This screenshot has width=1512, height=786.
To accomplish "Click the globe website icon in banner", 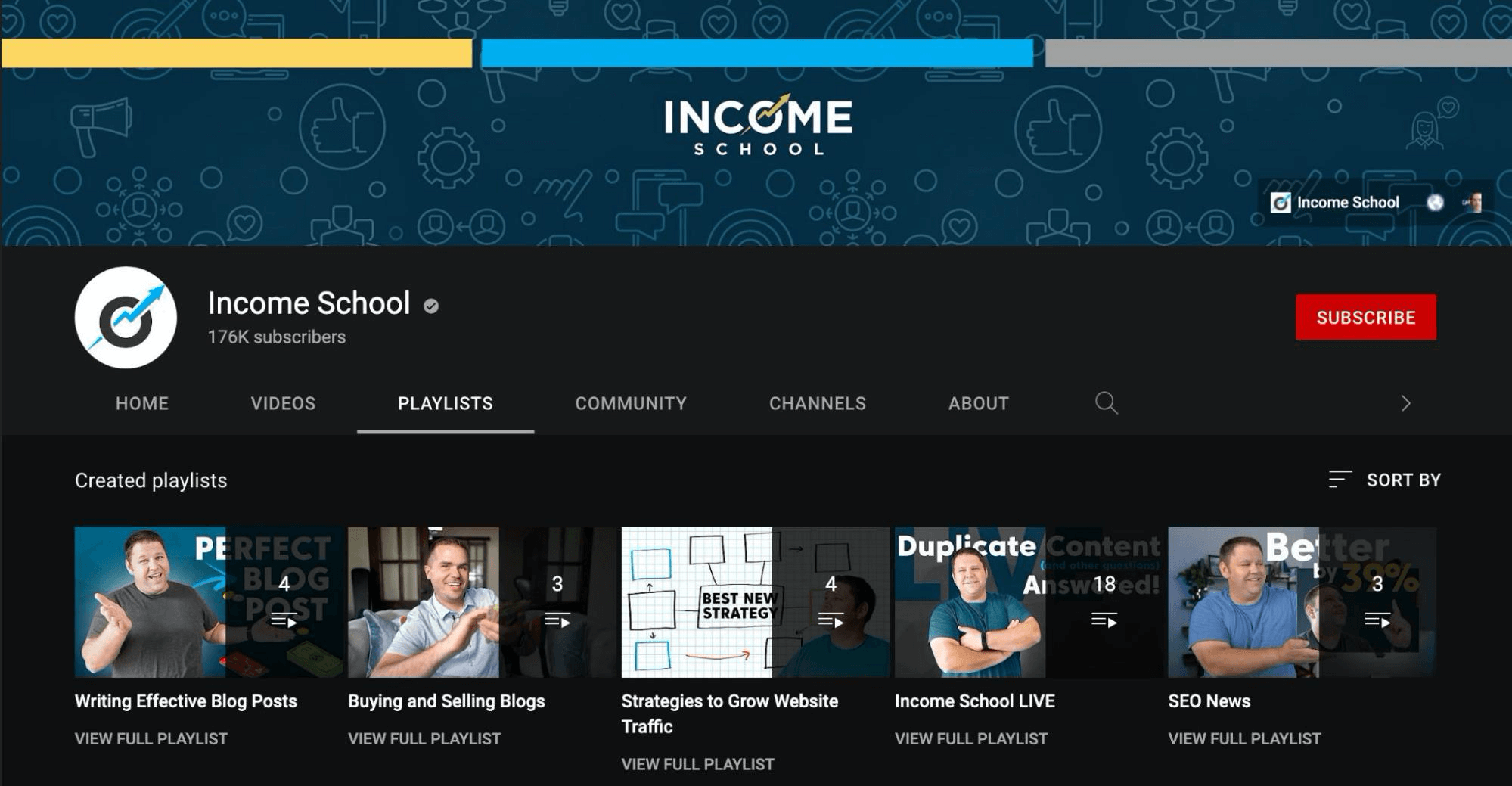I will coord(1435,203).
